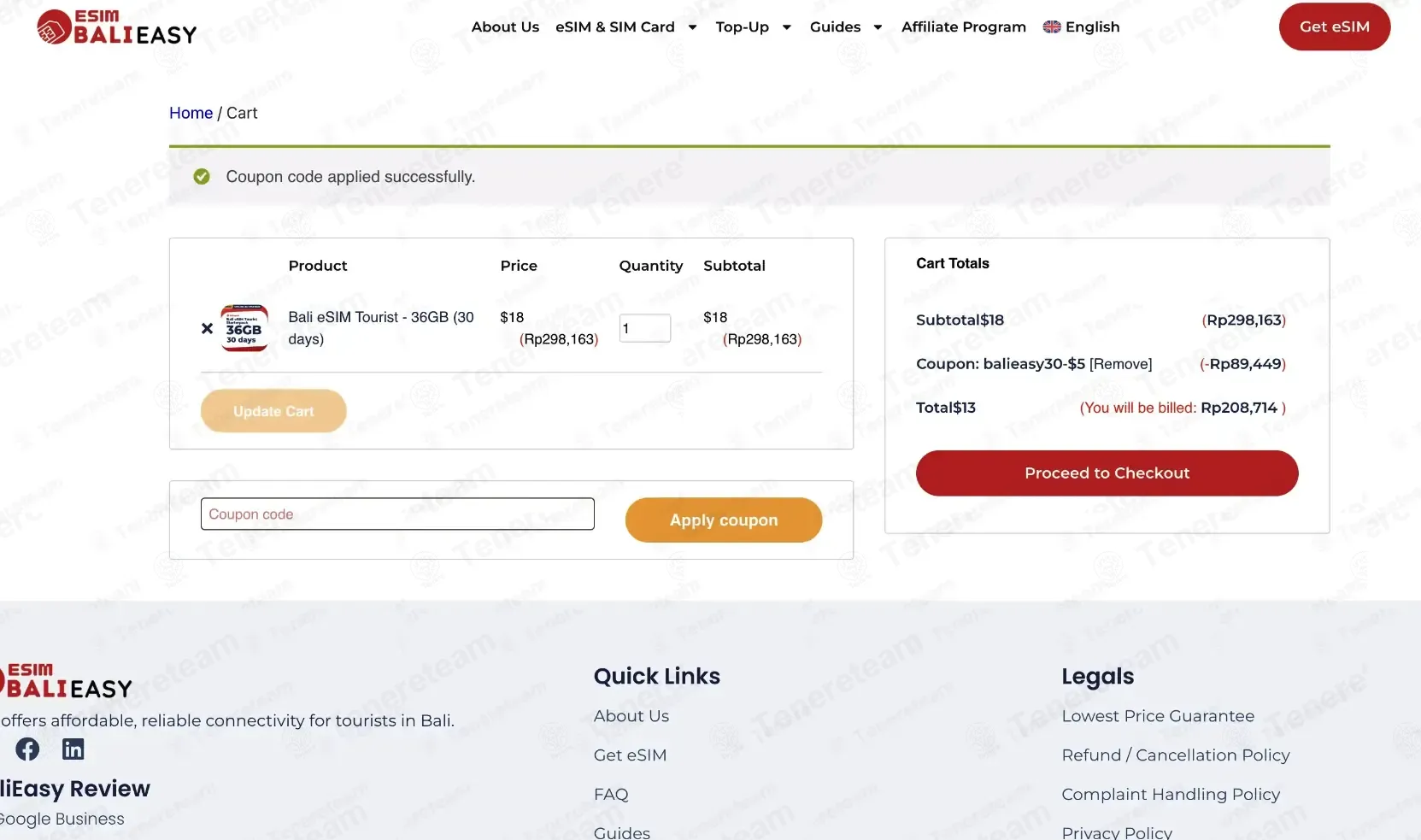Expand the eSIM & SIM Card dropdown arrow

point(692,27)
